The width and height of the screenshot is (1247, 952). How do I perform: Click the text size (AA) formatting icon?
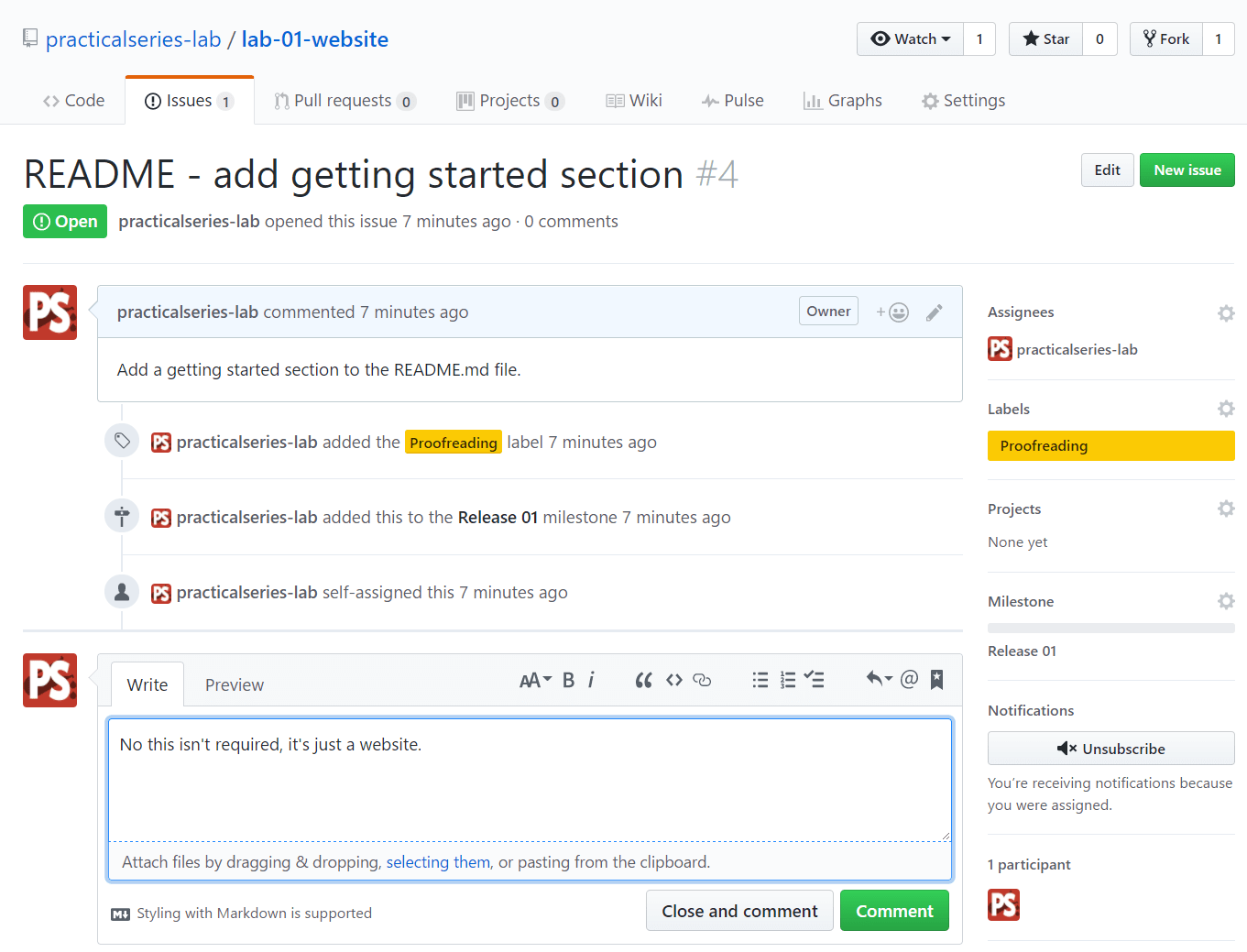(535, 680)
